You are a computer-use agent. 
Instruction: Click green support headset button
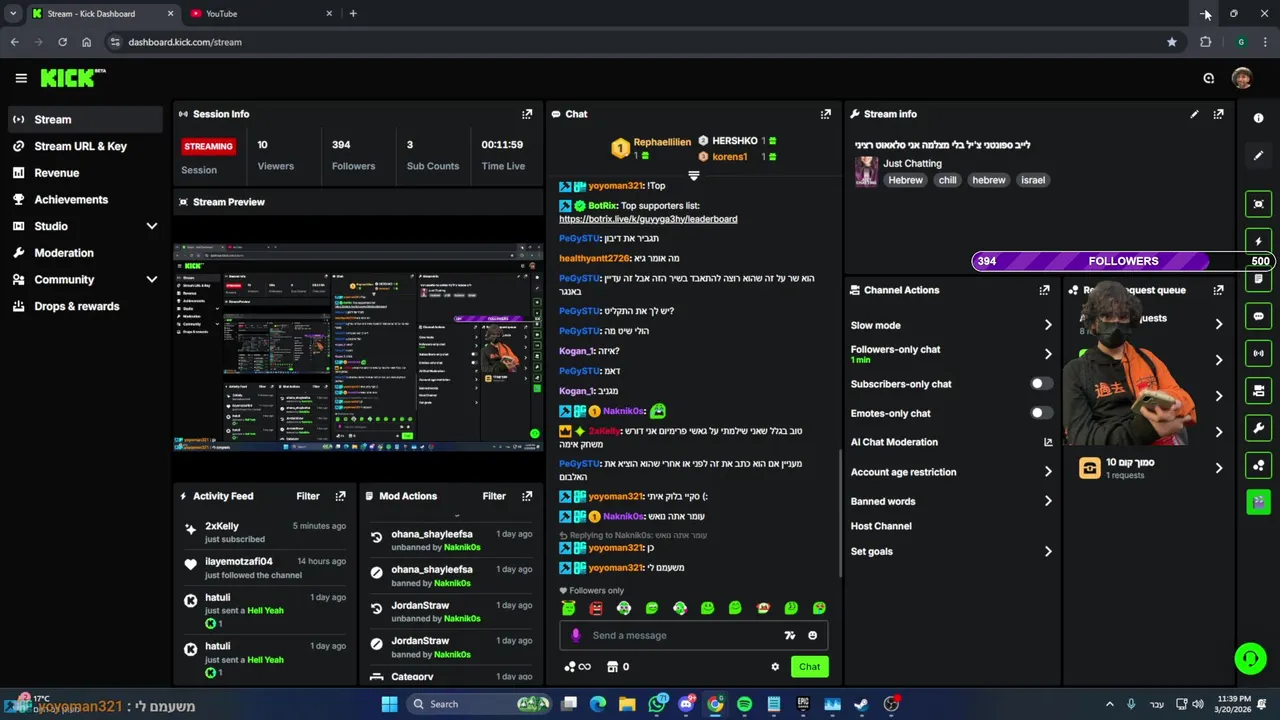pyautogui.click(x=1250, y=659)
